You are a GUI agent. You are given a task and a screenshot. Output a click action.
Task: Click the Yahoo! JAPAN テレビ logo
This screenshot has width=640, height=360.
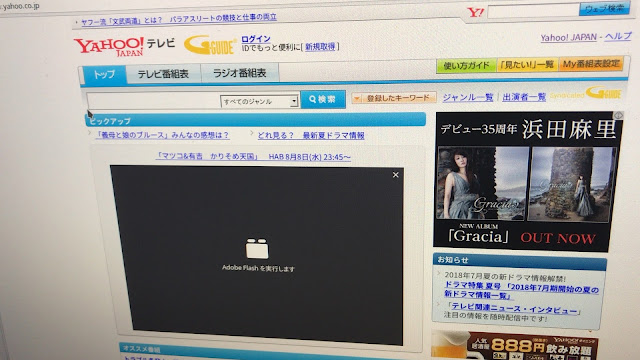point(124,46)
